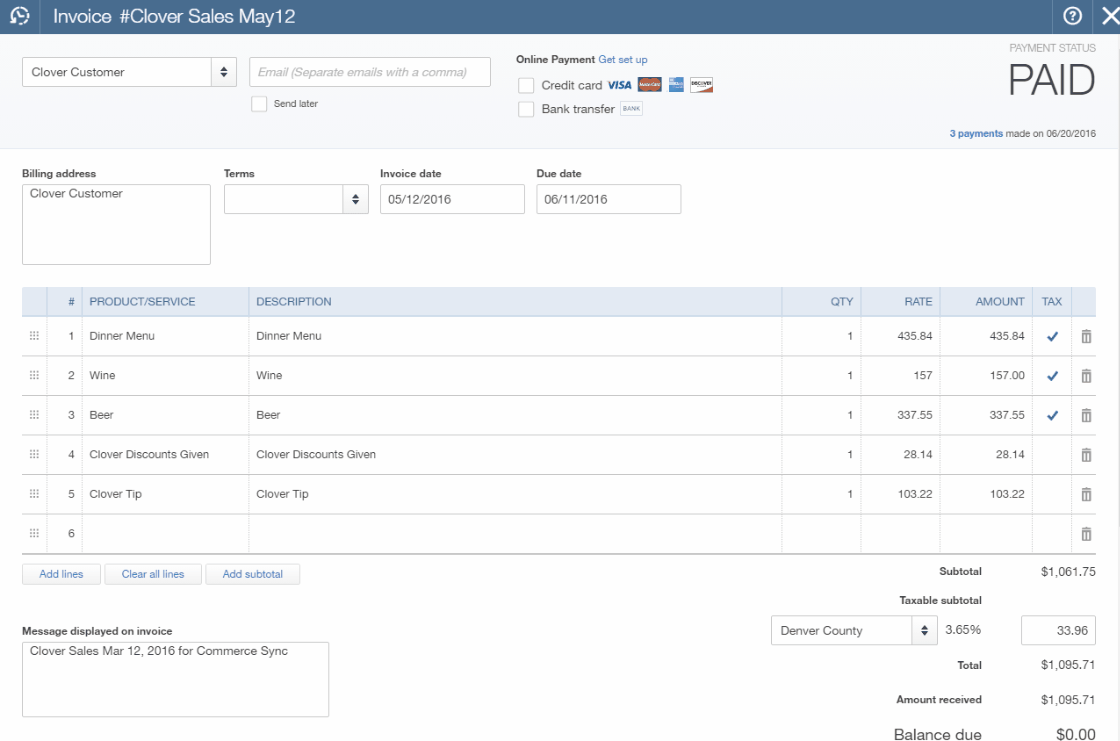This screenshot has width=1120, height=741.
Task: Delete the Clover Discounts Given line item
Action: point(1084,454)
